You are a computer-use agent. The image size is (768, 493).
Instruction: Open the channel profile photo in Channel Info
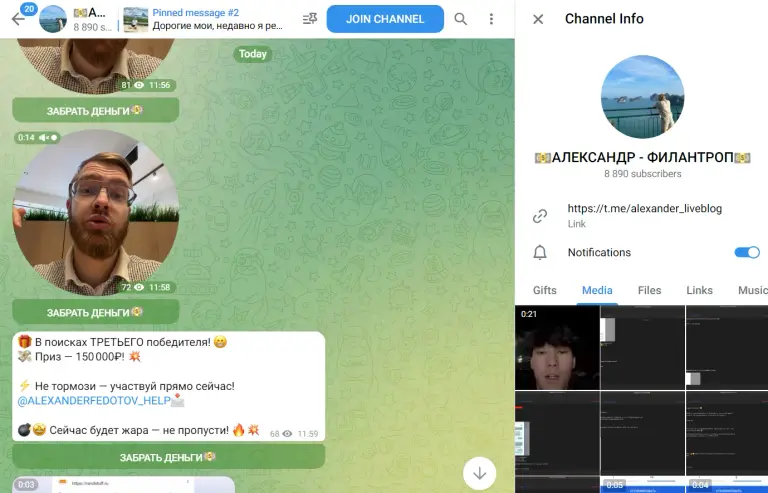(642, 97)
